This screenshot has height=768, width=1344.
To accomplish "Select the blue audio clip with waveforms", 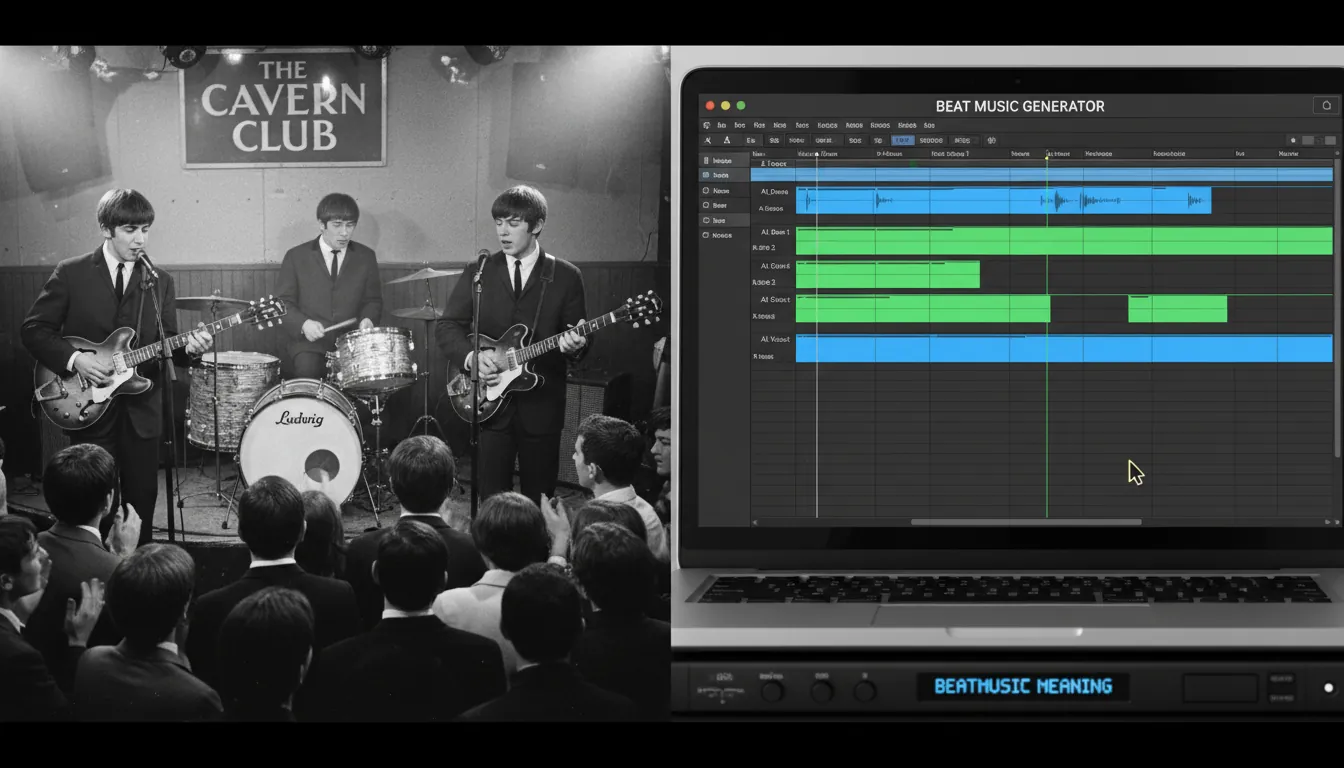I will pos(1003,200).
